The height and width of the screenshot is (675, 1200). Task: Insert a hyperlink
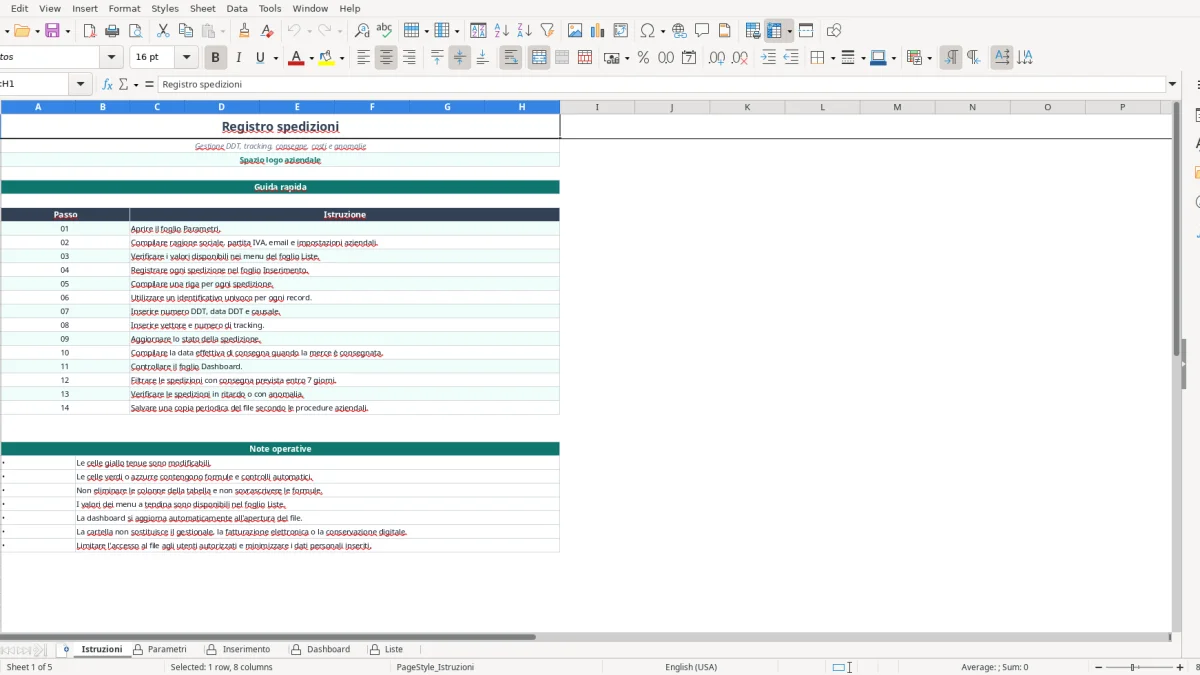pos(679,31)
